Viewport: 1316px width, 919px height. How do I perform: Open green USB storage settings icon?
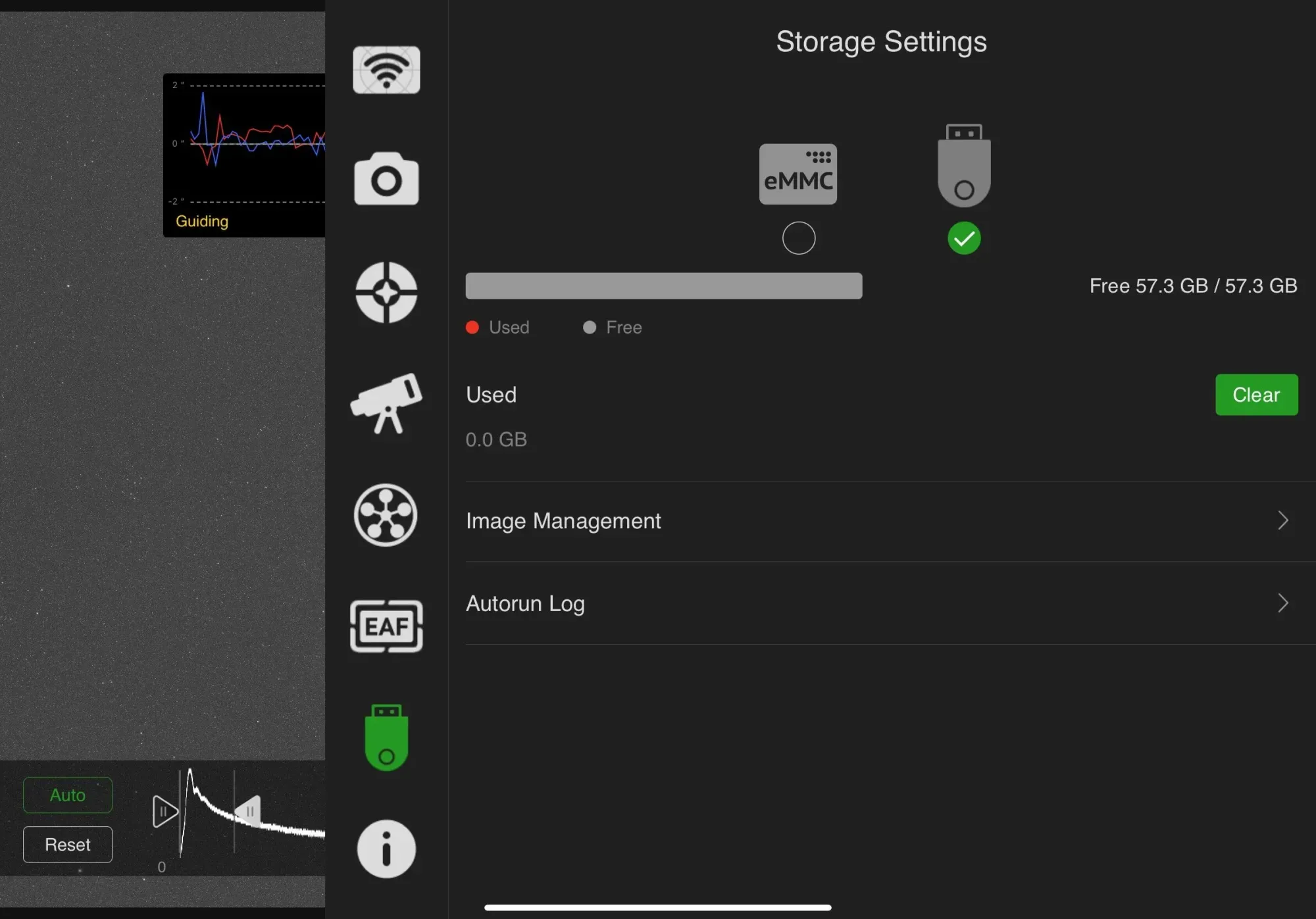coord(386,737)
